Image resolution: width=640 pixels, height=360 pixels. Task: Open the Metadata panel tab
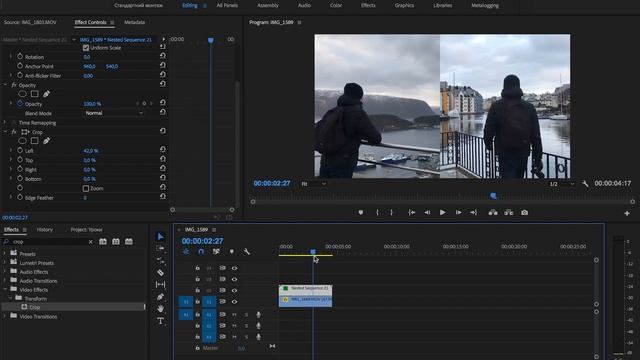coord(134,22)
